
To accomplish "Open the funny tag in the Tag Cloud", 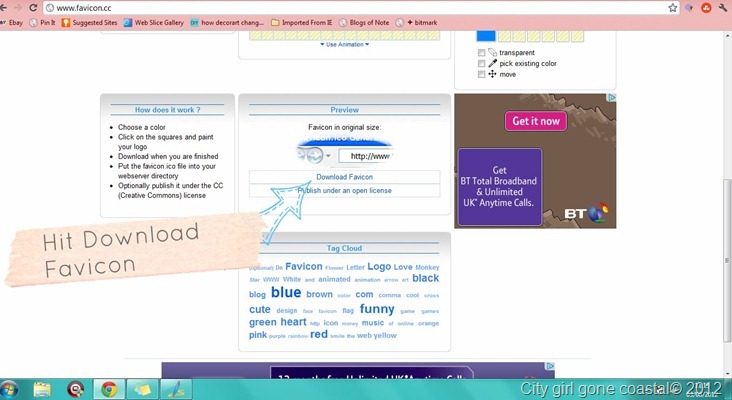I will tap(377, 309).
